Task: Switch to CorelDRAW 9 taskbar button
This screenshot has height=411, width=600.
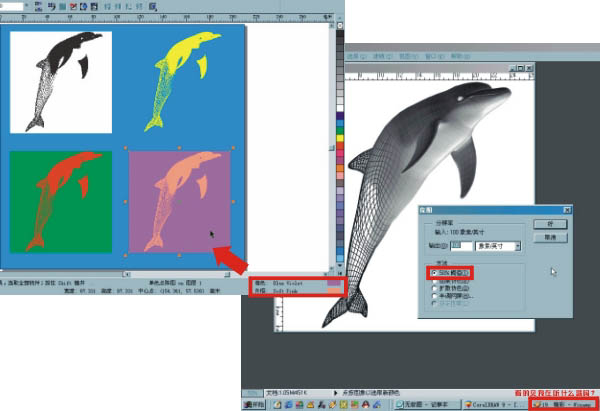Action: click(x=496, y=404)
